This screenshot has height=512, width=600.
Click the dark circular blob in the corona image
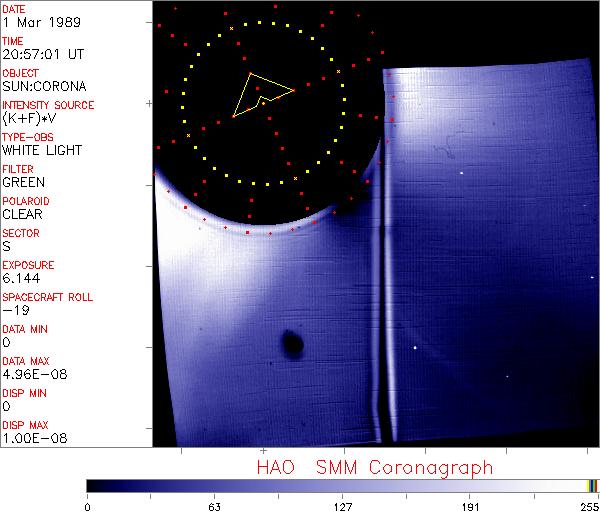[293, 344]
